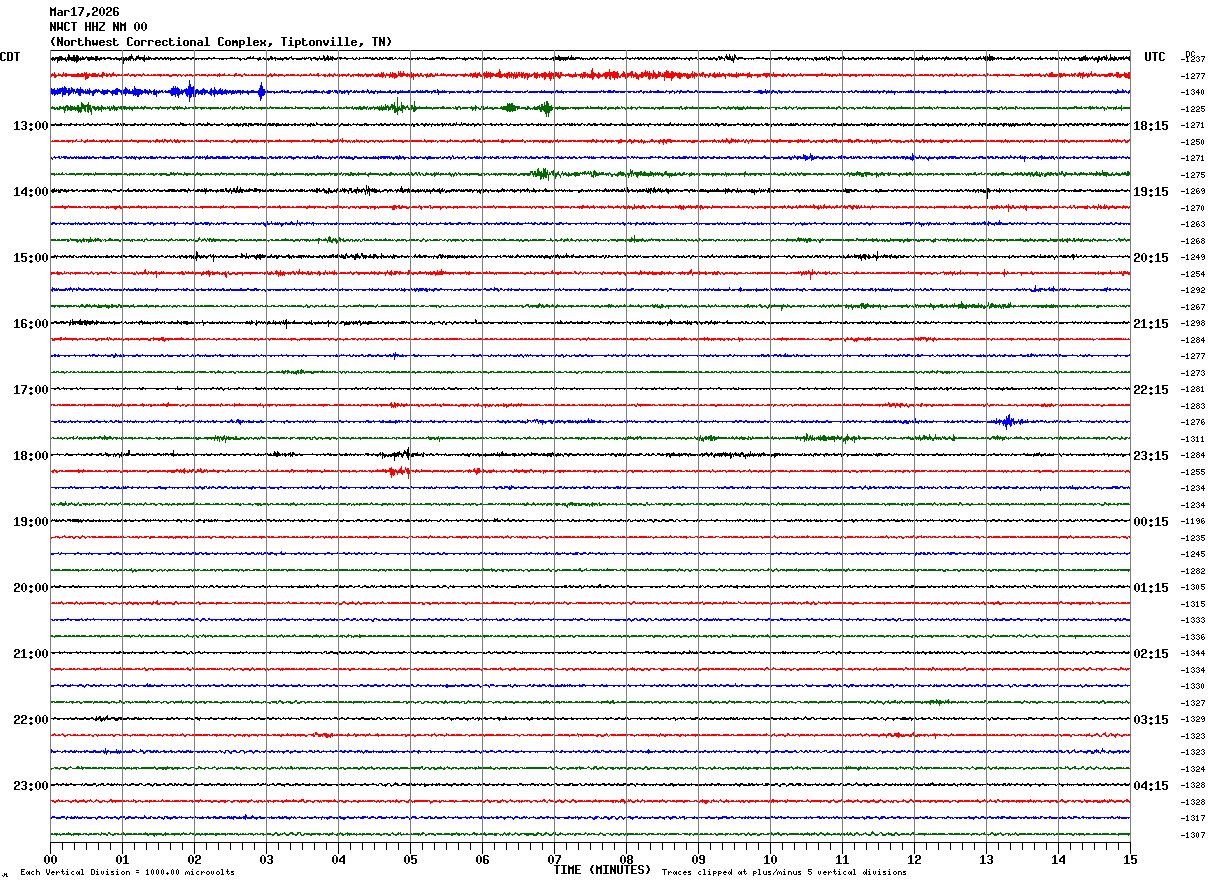The height and width of the screenshot is (886, 1210).
Task: Click the Traces clipped at plus/minus 5 divisions note
Action: click(x=784, y=873)
